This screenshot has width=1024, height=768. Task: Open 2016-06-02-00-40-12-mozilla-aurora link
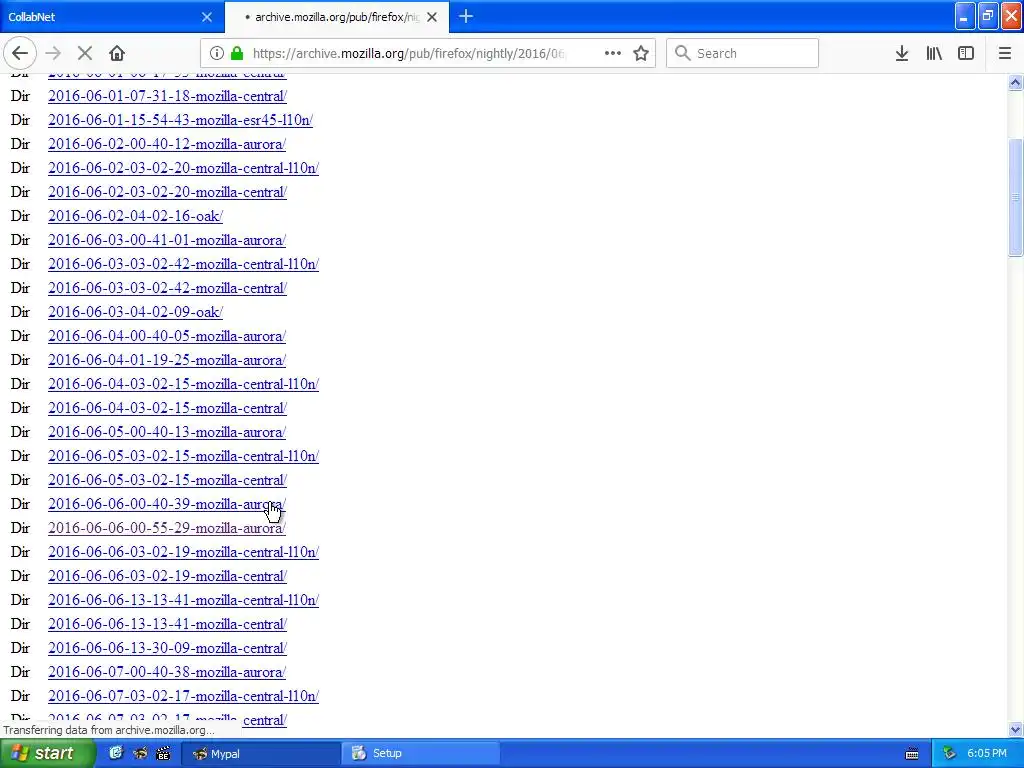pyautogui.click(x=167, y=144)
